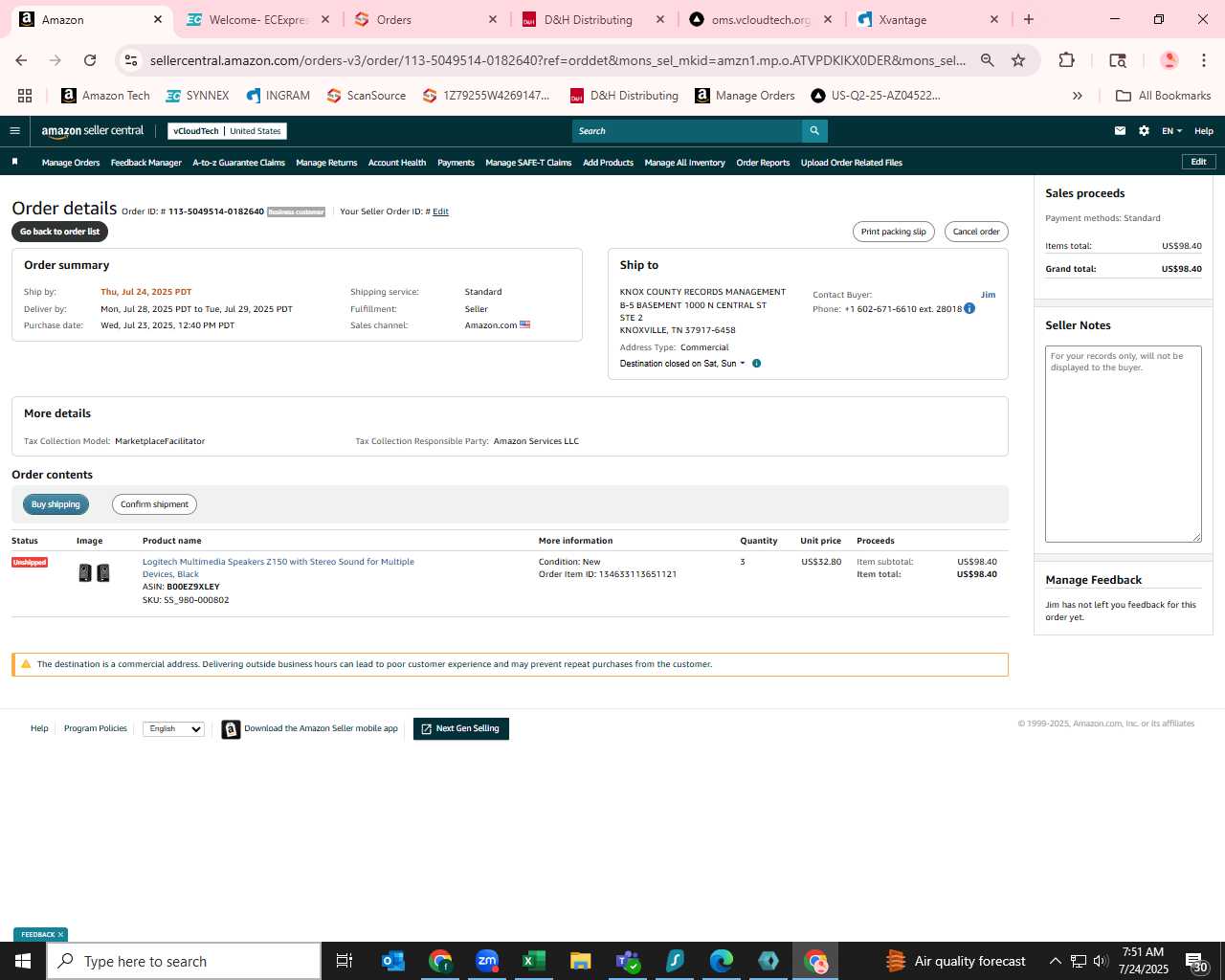The width and height of the screenshot is (1225, 980).
Task: Click Next Gen Selling button
Action: tap(461, 729)
